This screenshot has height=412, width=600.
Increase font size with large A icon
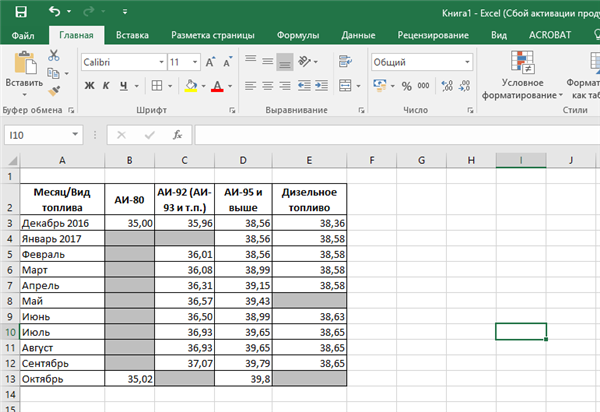coord(210,62)
